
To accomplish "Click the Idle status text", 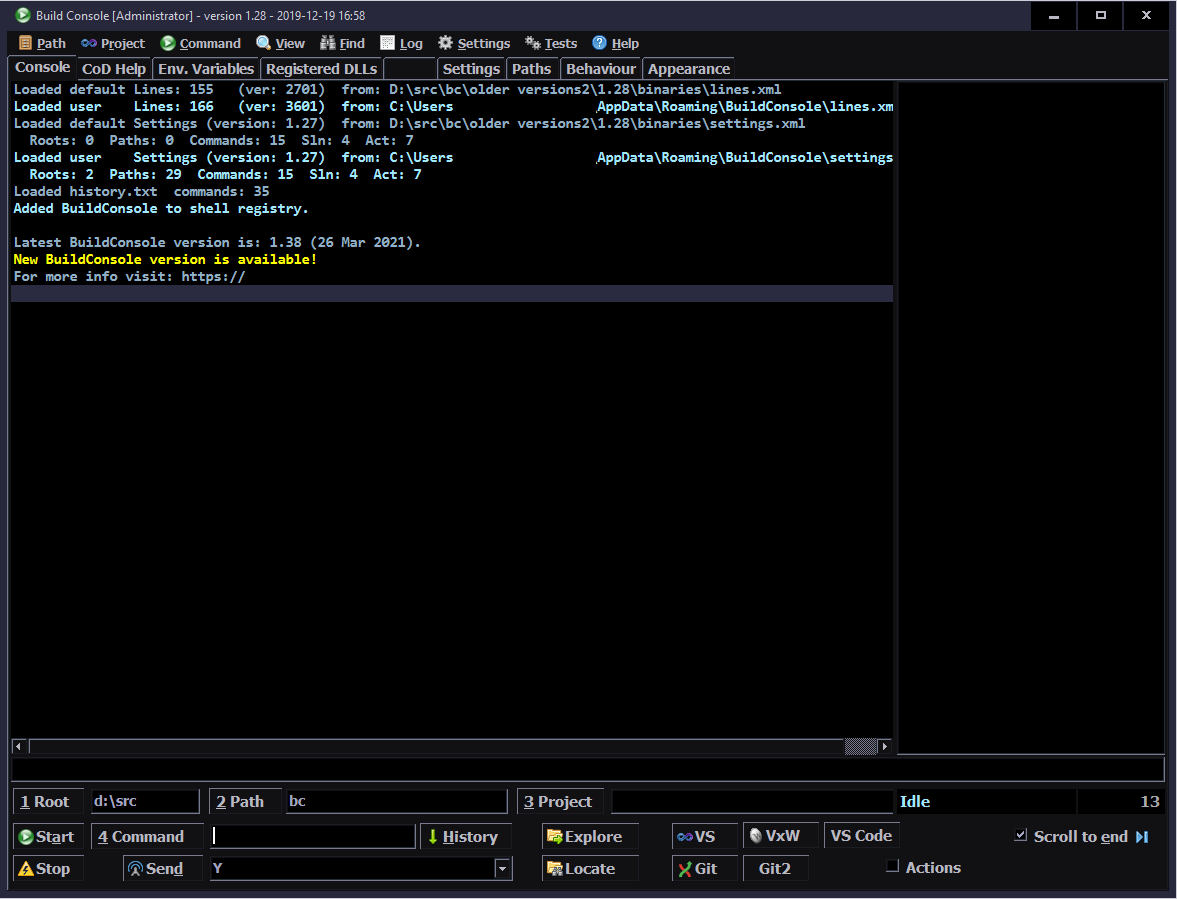I will pos(914,801).
